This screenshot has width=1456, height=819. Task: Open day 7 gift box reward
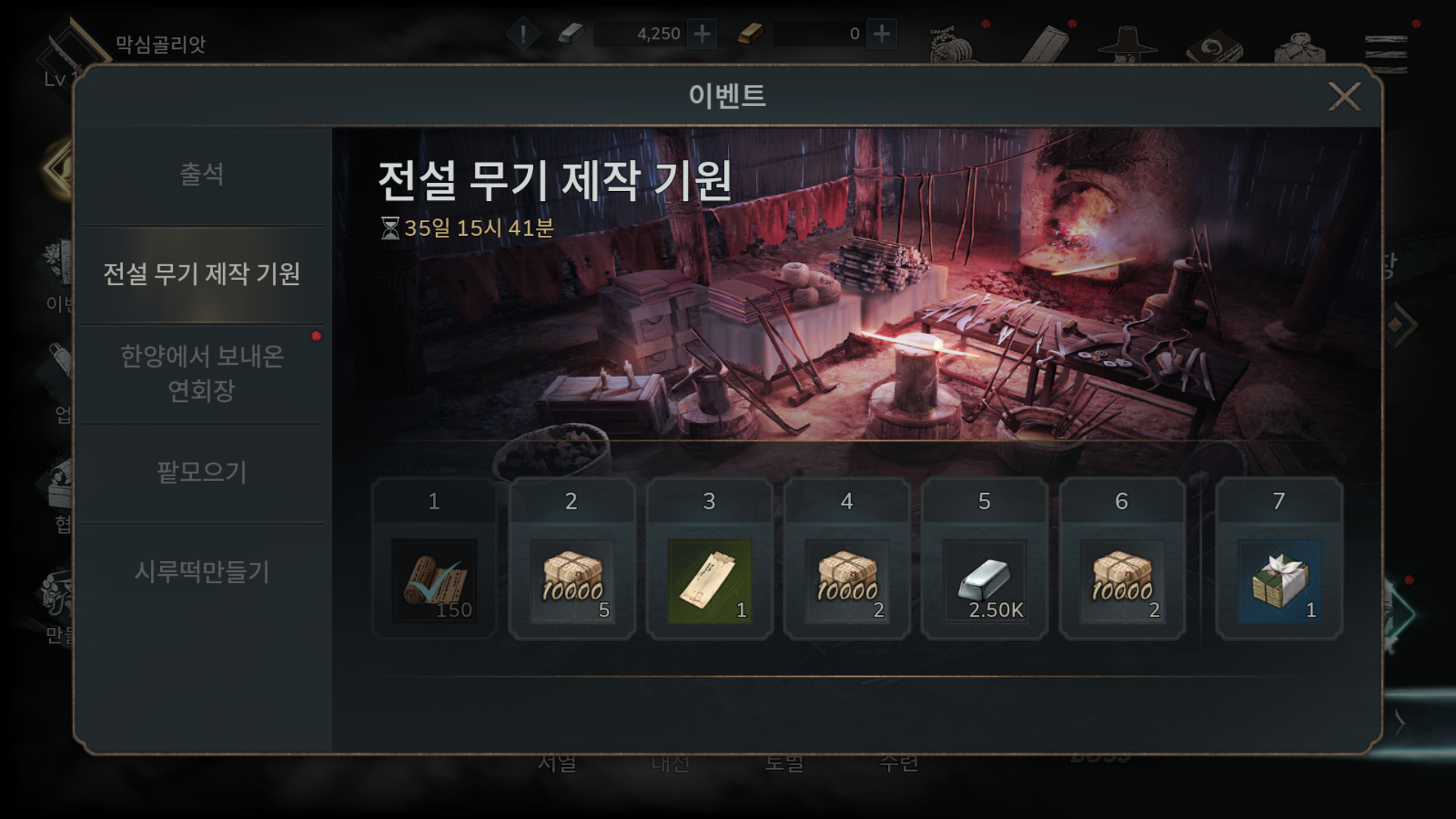click(1279, 581)
